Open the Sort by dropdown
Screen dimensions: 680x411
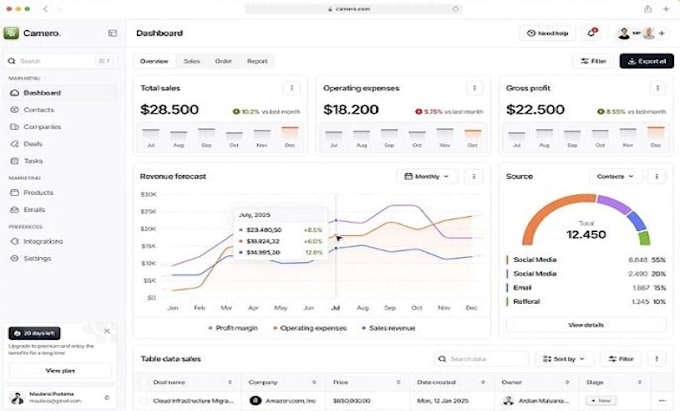[564, 359]
